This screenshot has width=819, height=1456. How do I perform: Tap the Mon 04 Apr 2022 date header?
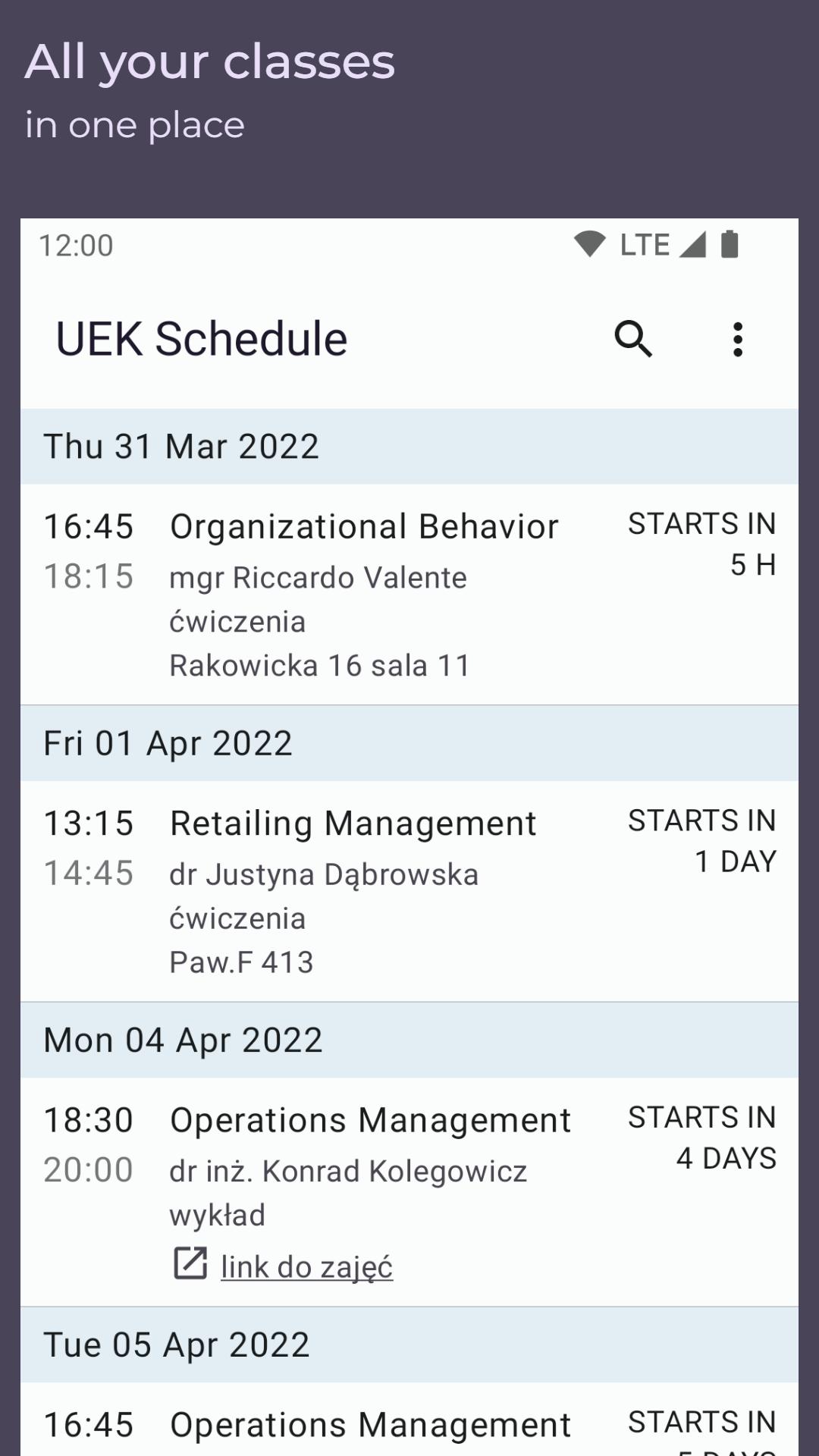409,1040
